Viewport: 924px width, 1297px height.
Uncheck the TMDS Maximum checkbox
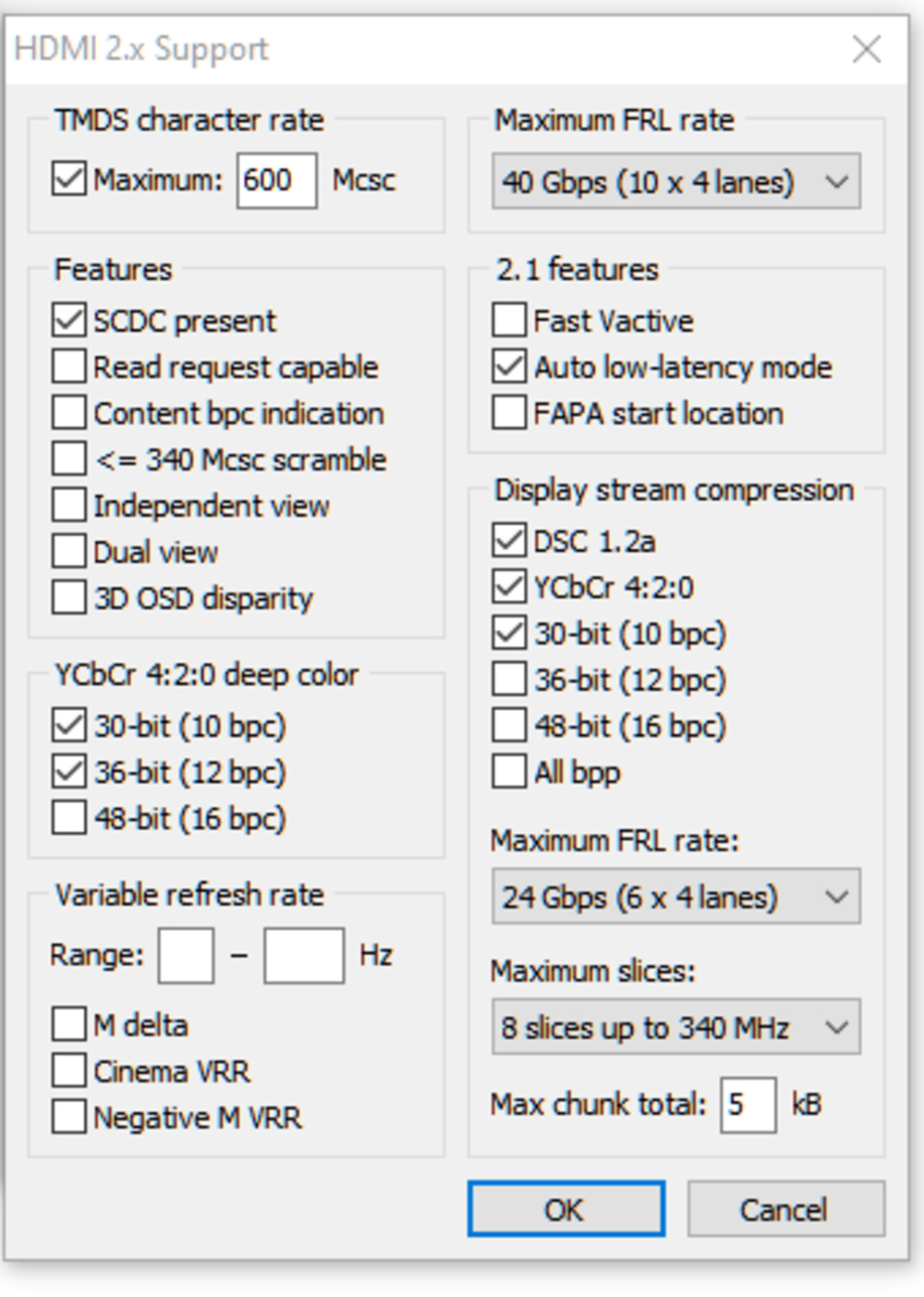[x=69, y=179]
